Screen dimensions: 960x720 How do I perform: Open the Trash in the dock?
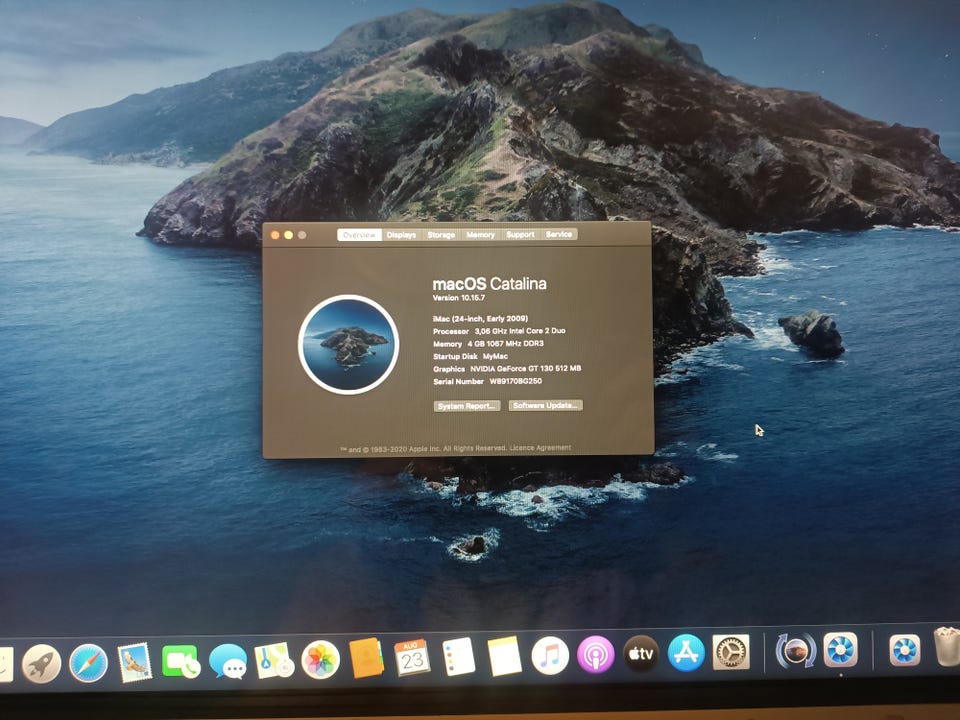[x=947, y=646]
